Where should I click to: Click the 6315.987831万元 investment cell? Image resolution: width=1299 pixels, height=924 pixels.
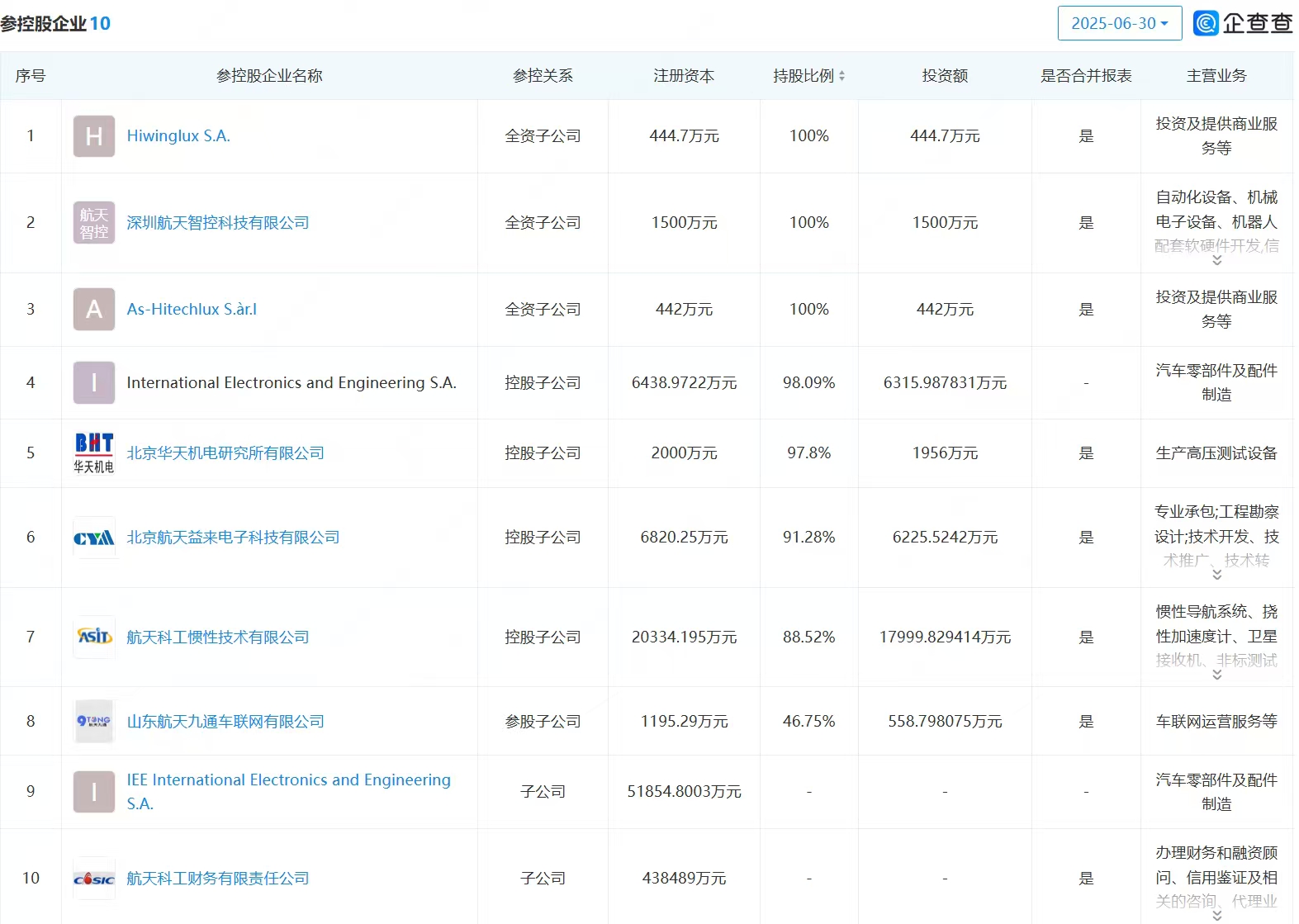(x=945, y=382)
